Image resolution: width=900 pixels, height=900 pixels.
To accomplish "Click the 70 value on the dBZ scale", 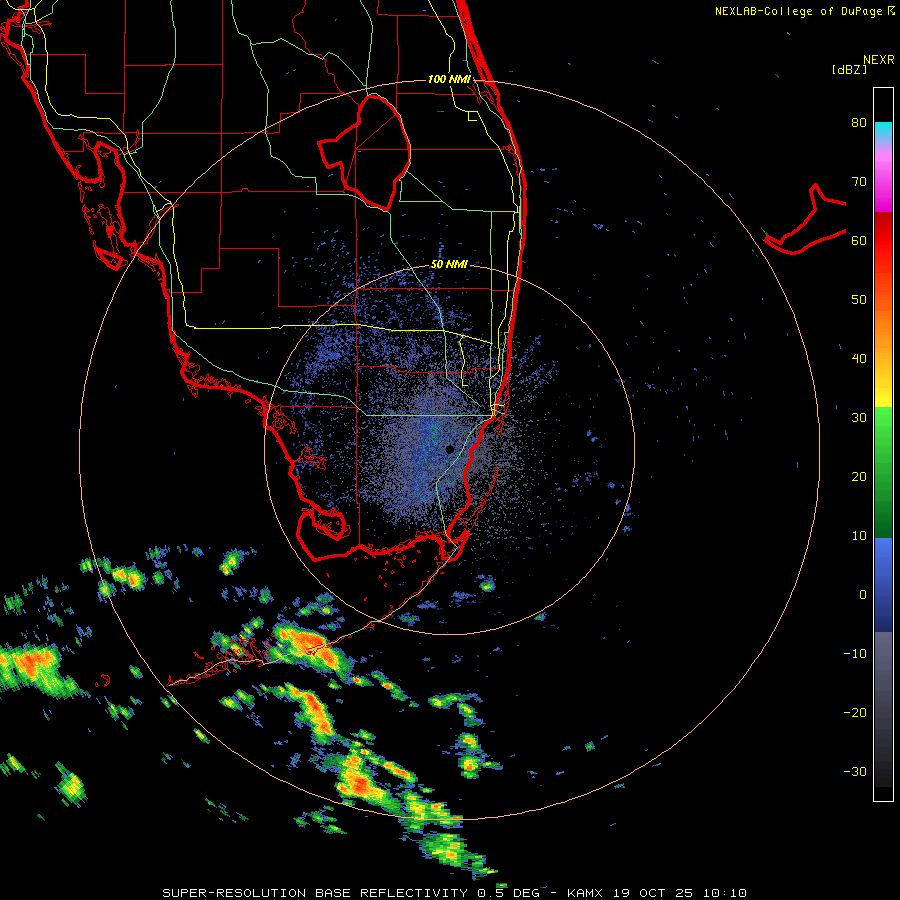I will tap(859, 182).
